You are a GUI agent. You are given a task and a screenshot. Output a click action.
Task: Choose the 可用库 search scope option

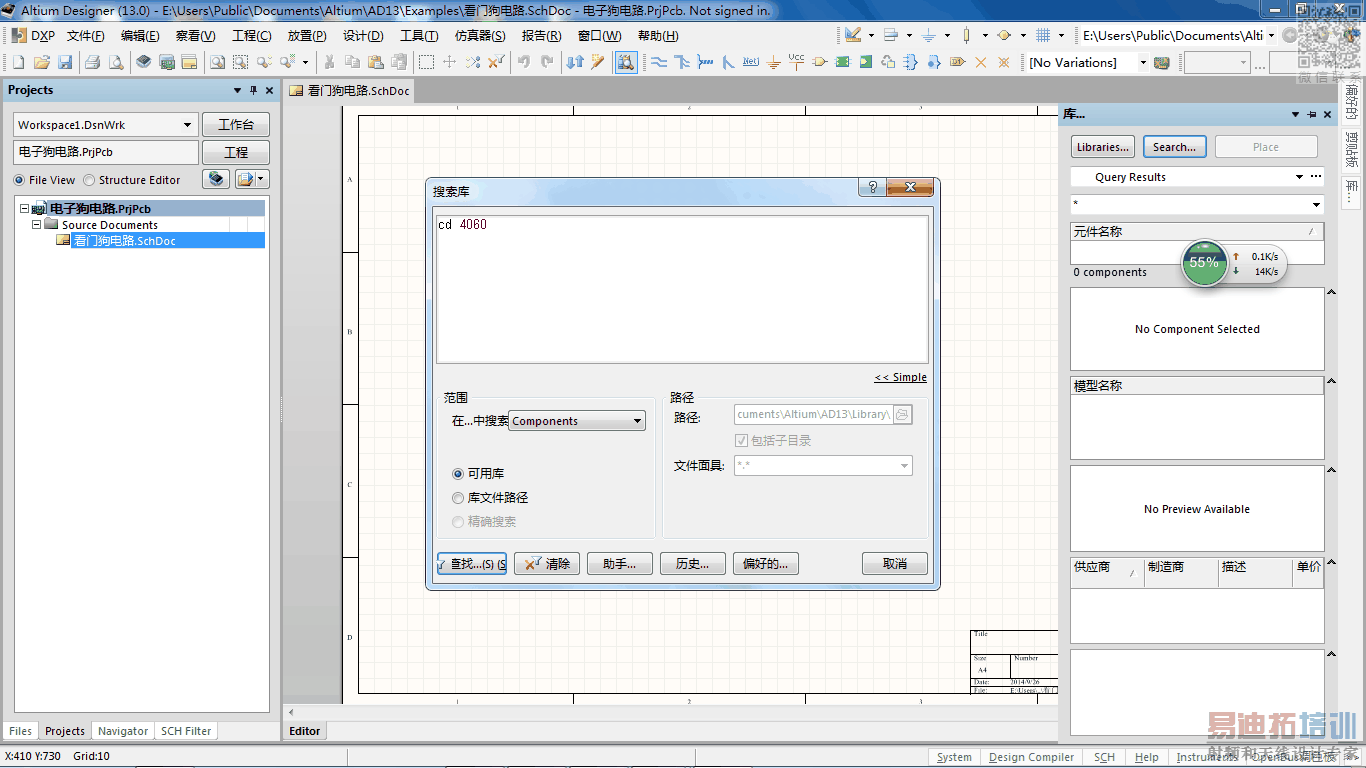pos(458,474)
